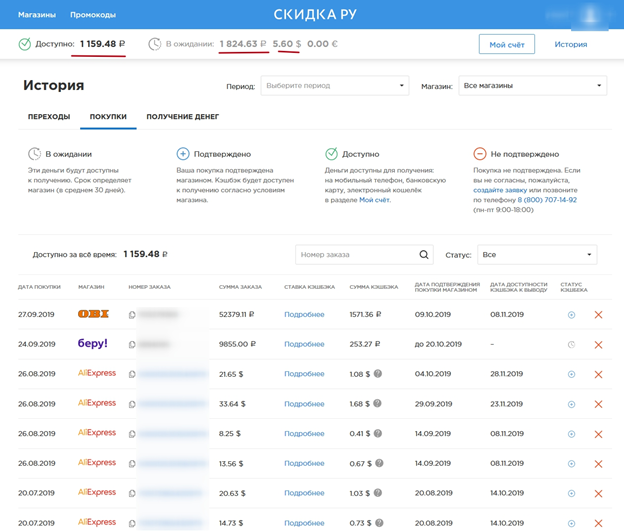Open the Статус filter dropdown

pyautogui.click(x=537, y=255)
